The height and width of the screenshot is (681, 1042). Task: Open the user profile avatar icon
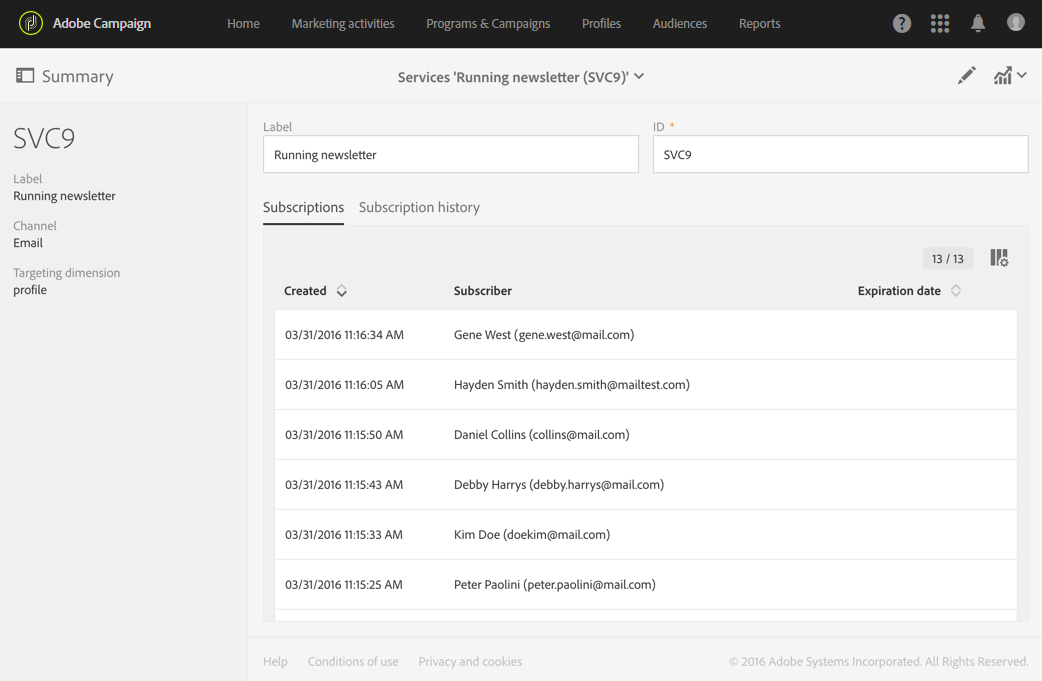pyautogui.click(x=1015, y=22)
